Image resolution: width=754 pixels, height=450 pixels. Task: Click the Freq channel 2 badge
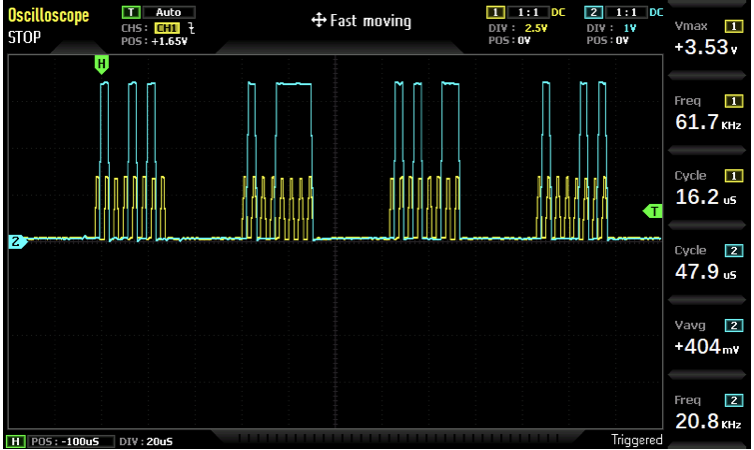[734, 400]
